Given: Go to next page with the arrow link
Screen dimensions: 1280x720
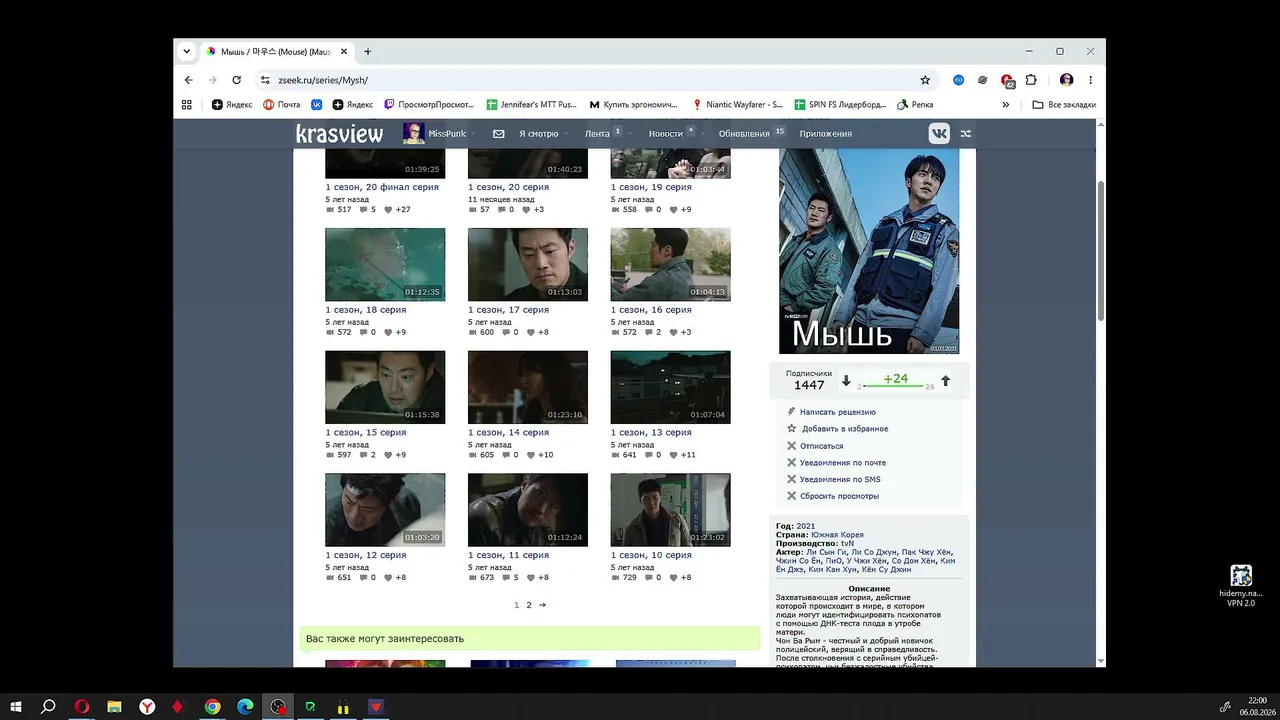Looking at the screenshot, I should (542, 605).
